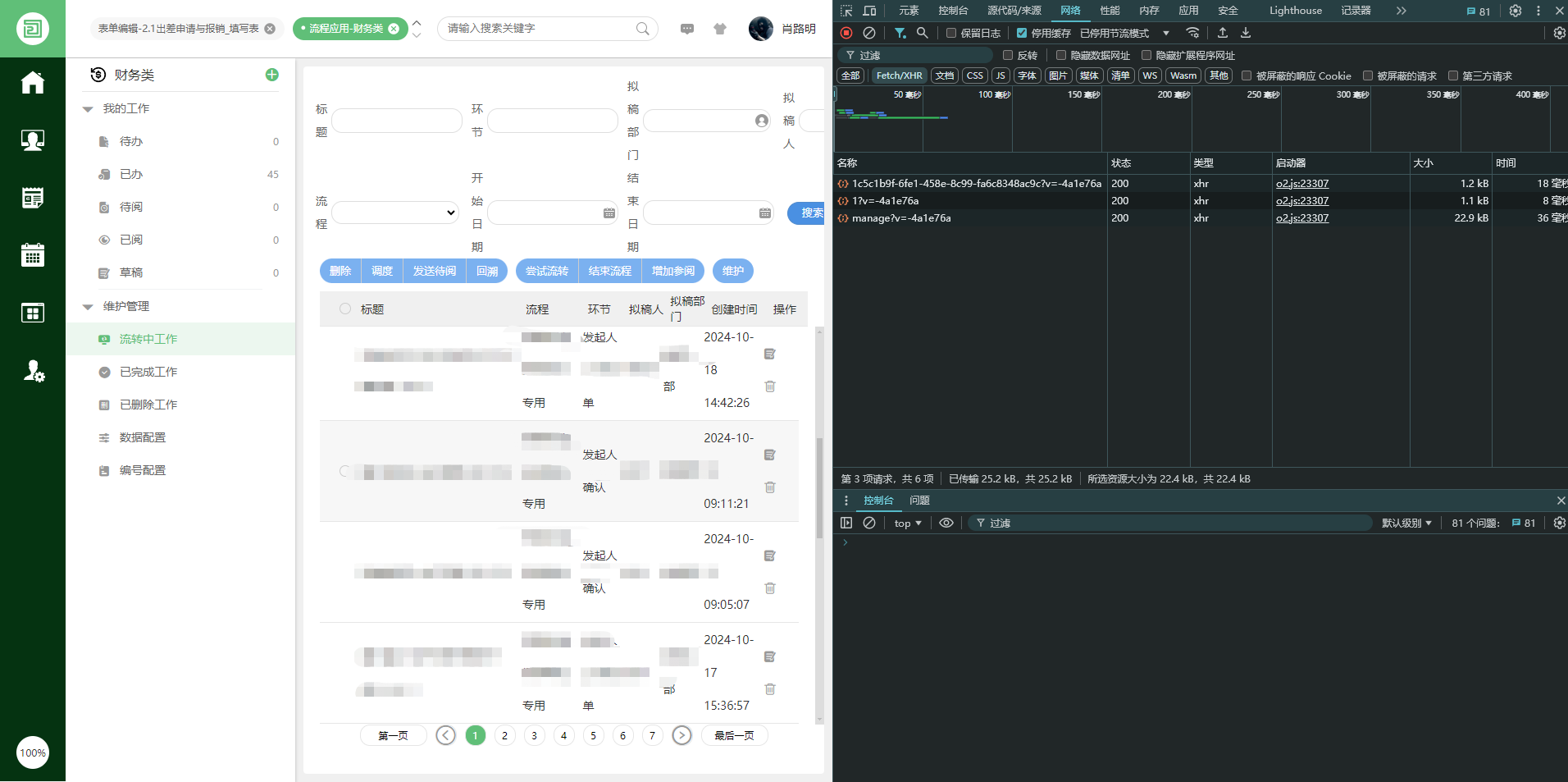Open the console top context dropdown
The height and width of the screenshot is (782, 1568).
coord(908,523)
